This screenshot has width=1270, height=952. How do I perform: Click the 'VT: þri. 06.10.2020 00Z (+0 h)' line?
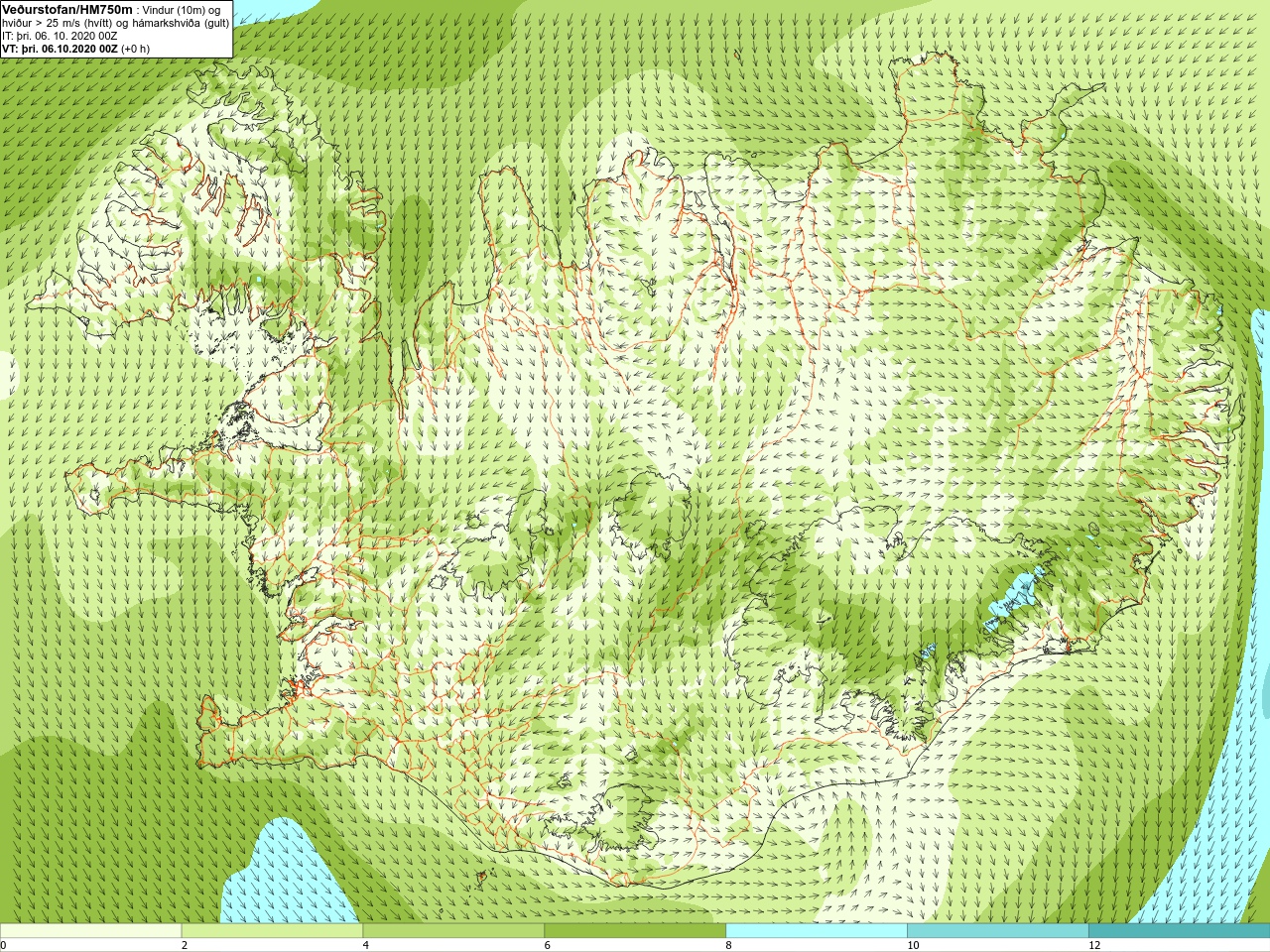(76, 49)
